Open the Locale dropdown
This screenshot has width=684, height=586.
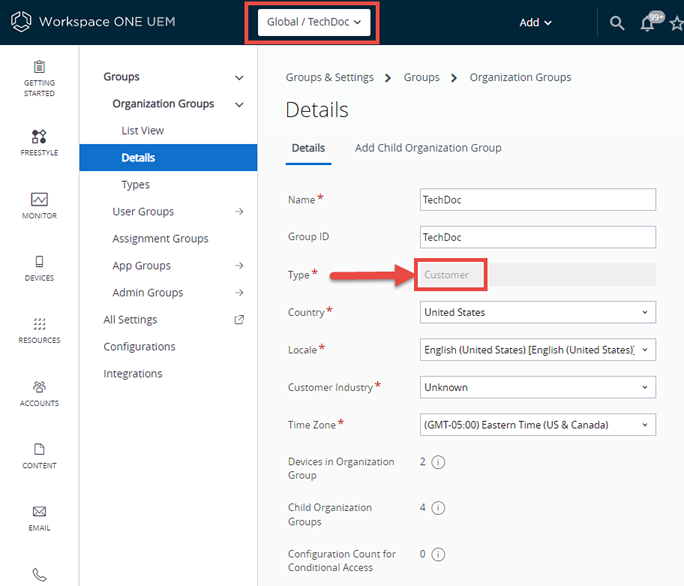[537, 350]
